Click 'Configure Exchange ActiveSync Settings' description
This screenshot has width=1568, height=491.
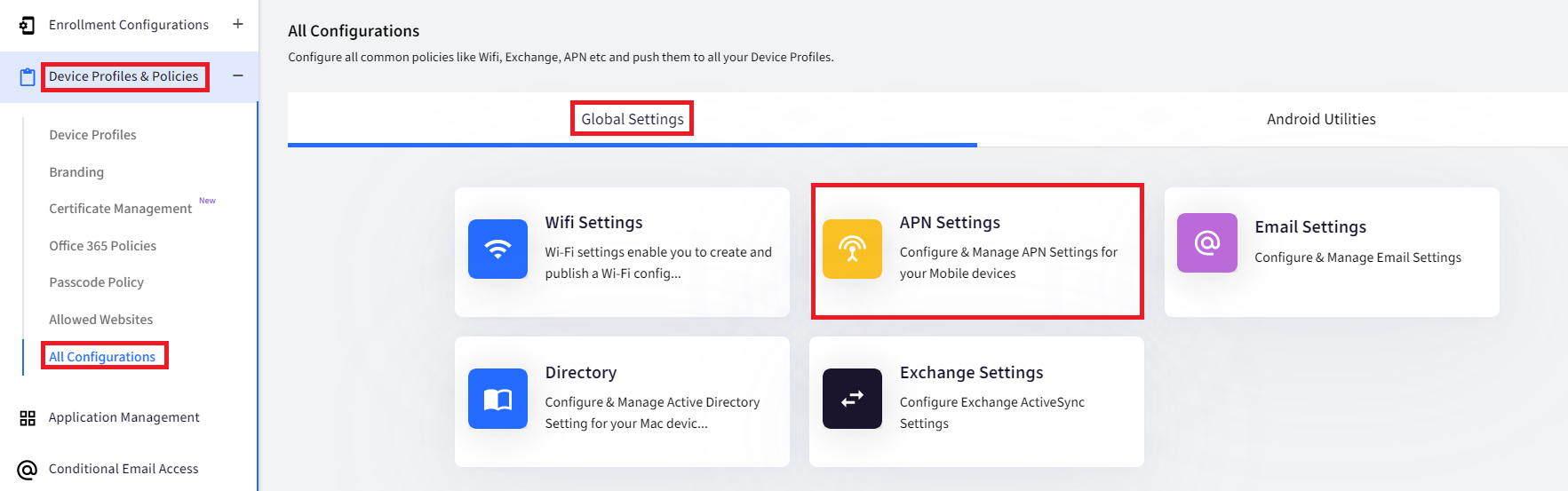click(x=992, y=413)
